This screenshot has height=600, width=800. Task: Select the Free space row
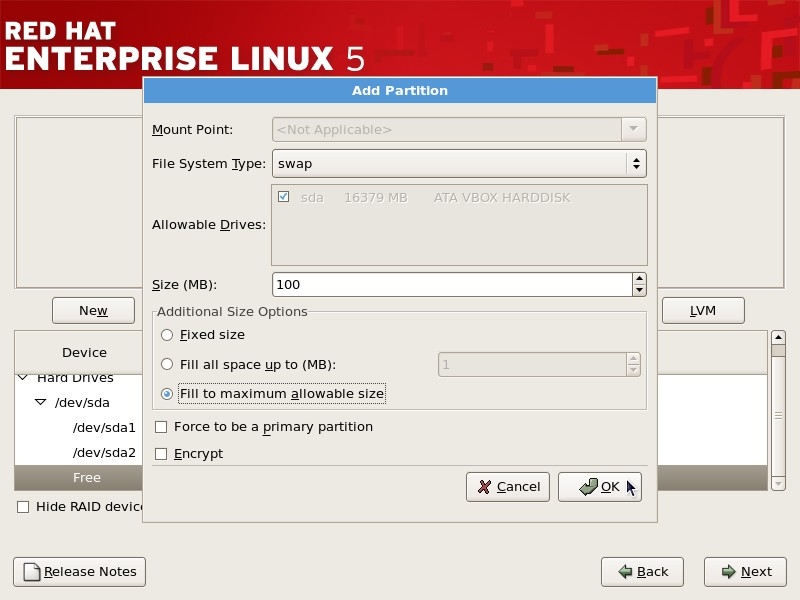click(87, 478)
